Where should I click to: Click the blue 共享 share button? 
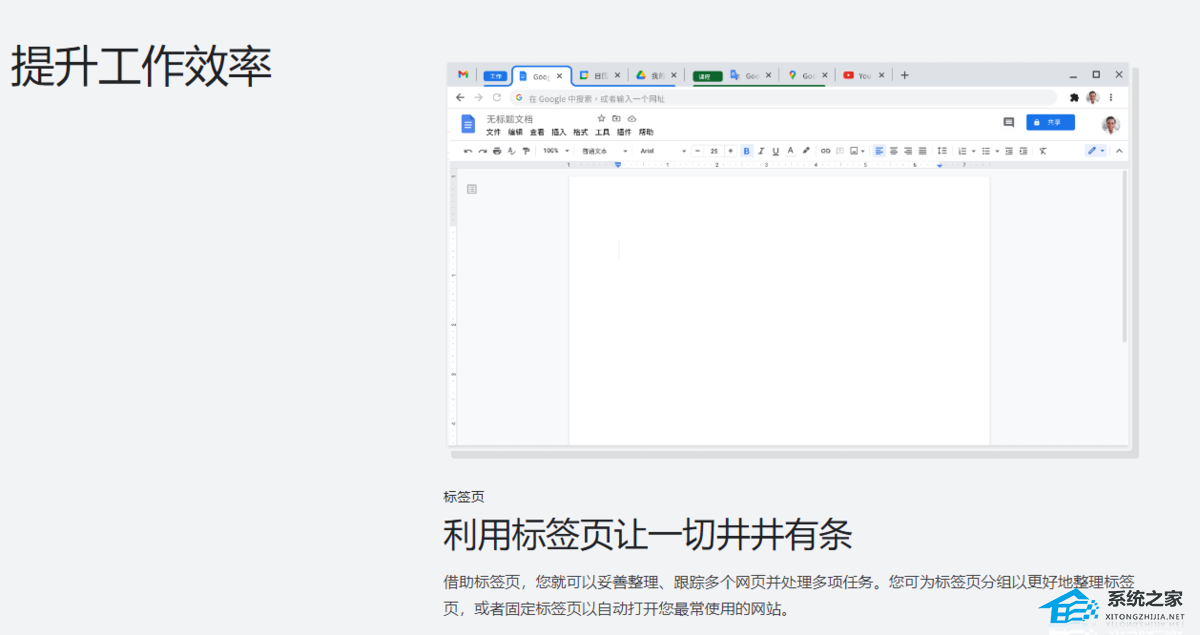point(1050,122)
